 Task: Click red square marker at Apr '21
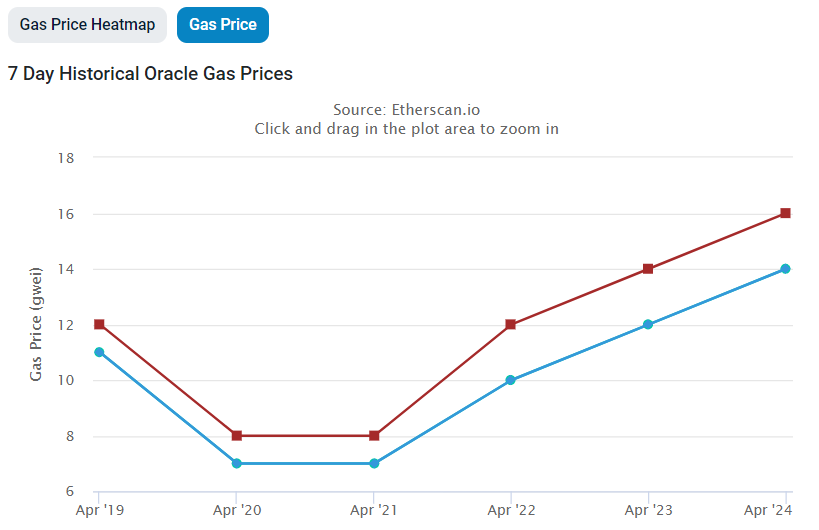click(374, 436)
